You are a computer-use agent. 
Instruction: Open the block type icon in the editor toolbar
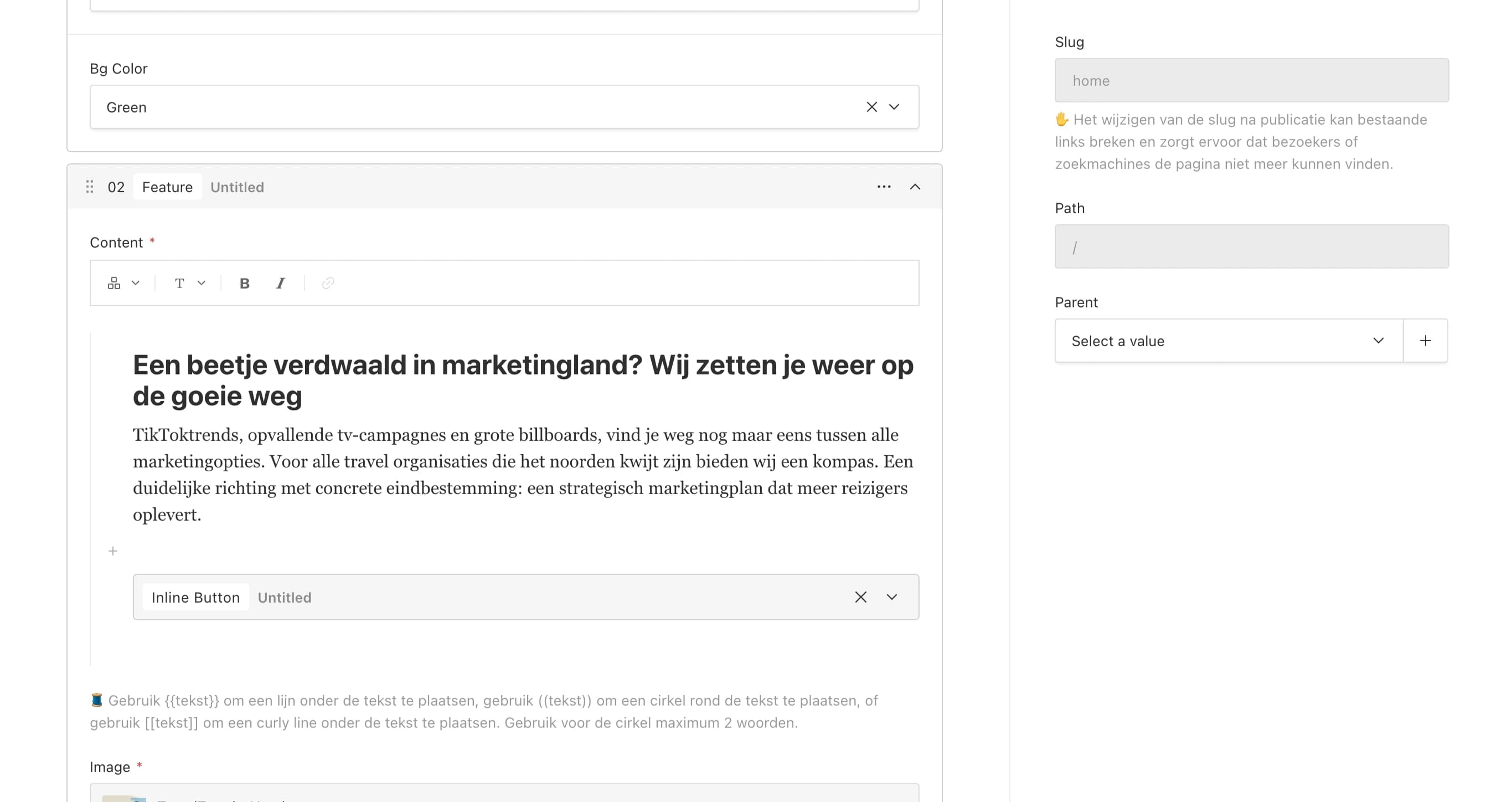(115, 283)
